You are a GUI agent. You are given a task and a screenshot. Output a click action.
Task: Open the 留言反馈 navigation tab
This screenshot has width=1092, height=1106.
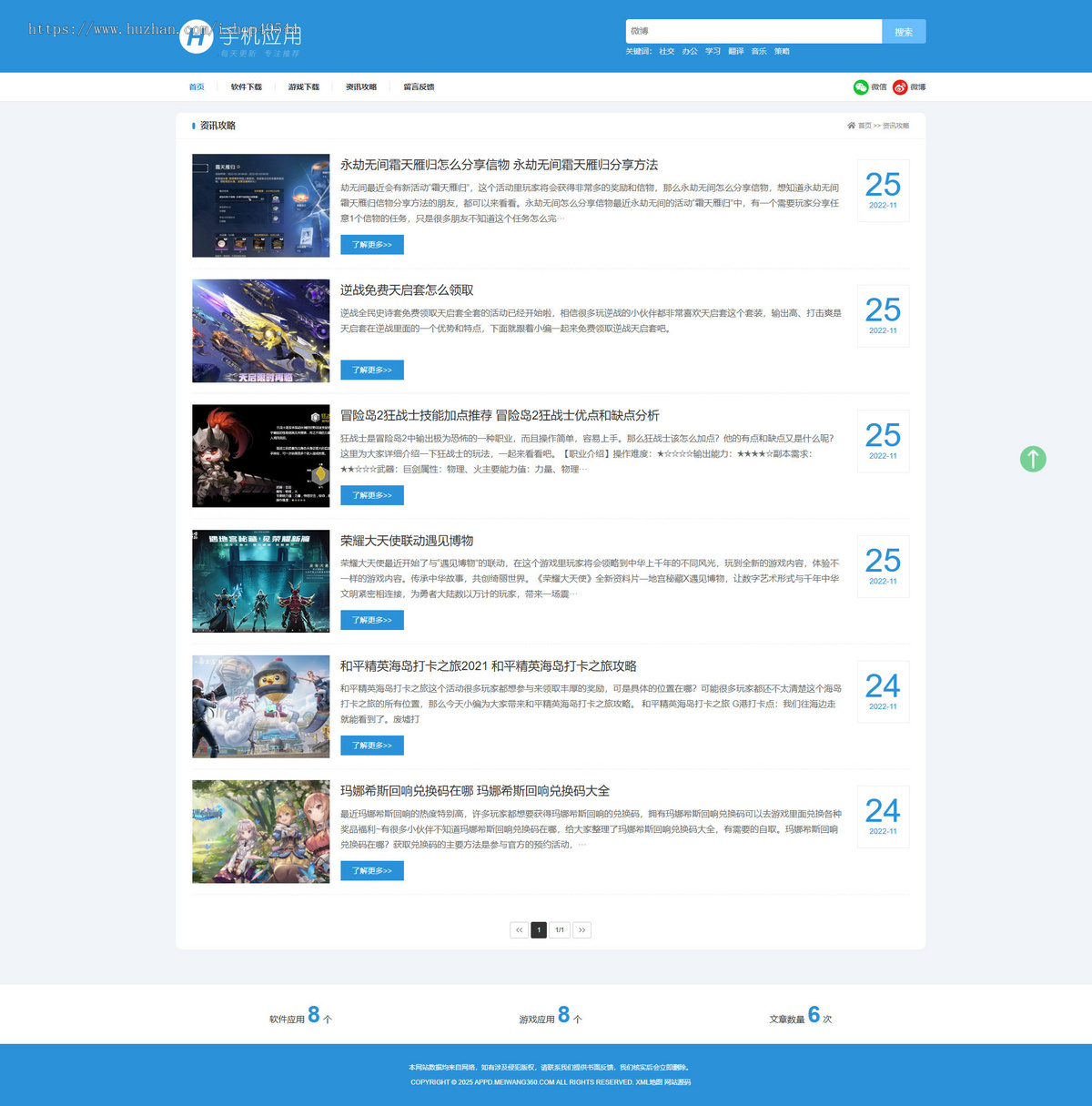click(419, 87)
